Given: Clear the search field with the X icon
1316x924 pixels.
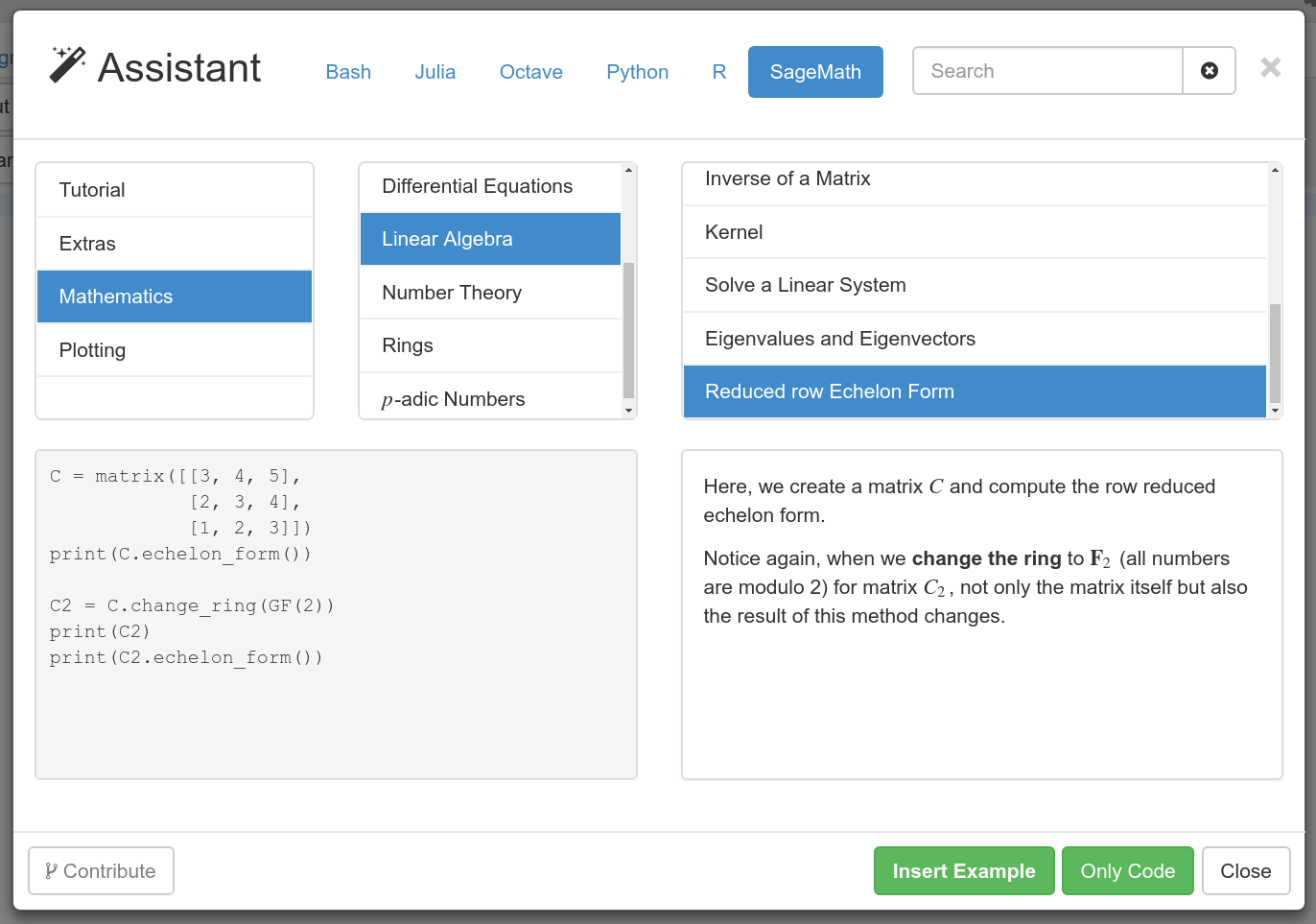Looking at the screenshot, I should (x=1209, y=71).
